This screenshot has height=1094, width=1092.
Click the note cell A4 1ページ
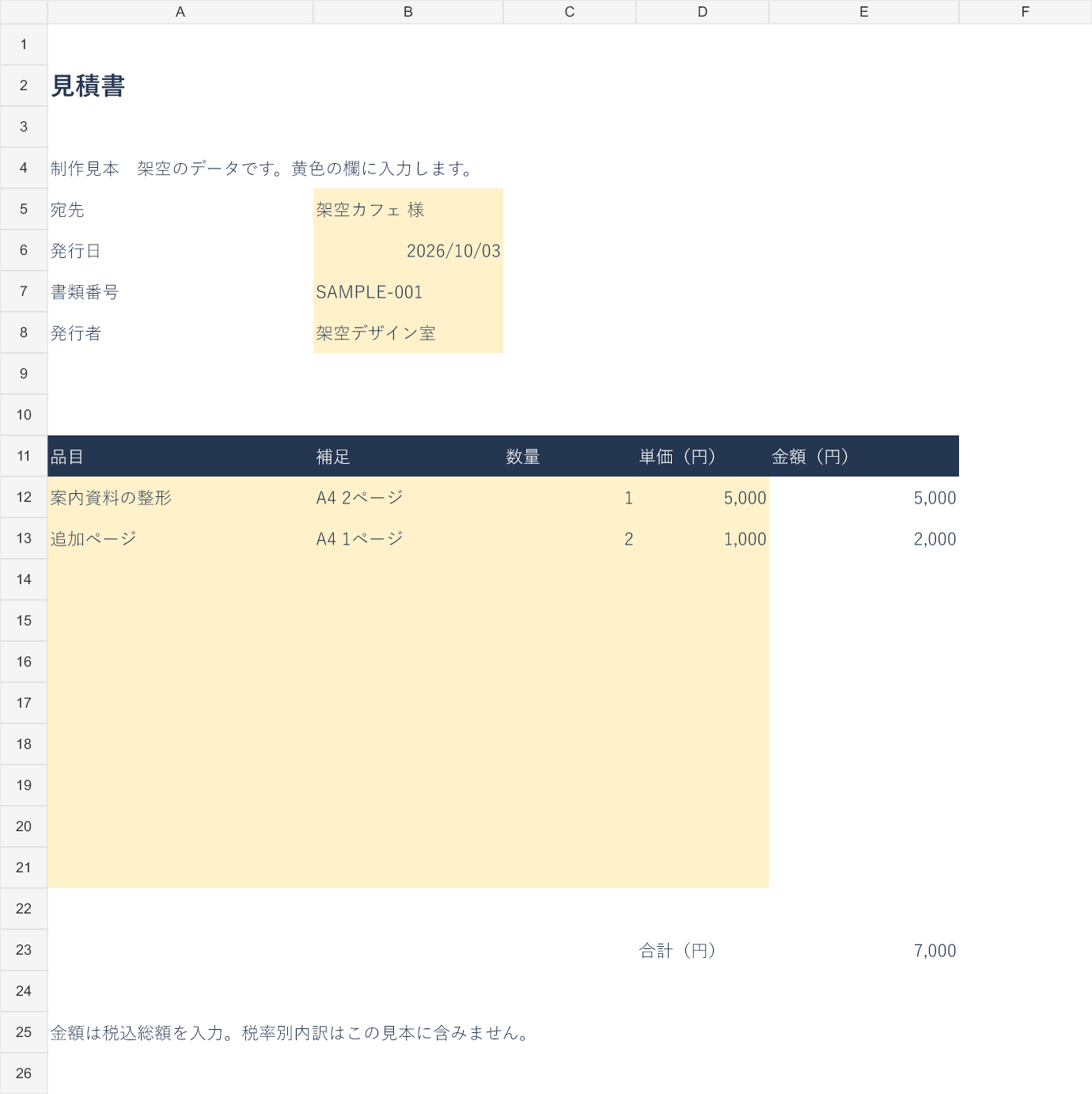point(408,538)
